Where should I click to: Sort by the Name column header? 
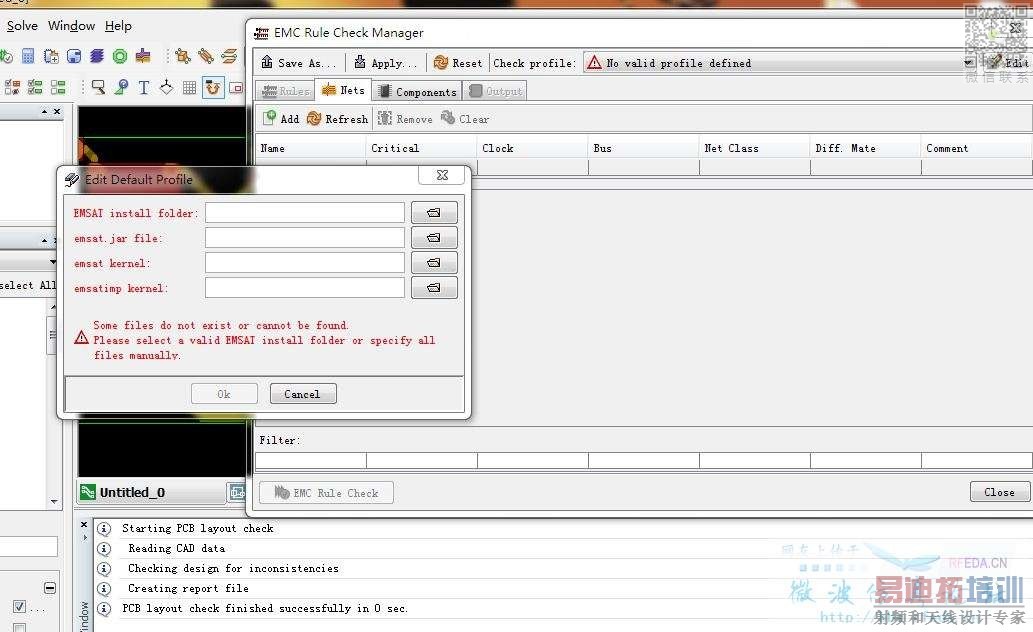pos(310,148)
